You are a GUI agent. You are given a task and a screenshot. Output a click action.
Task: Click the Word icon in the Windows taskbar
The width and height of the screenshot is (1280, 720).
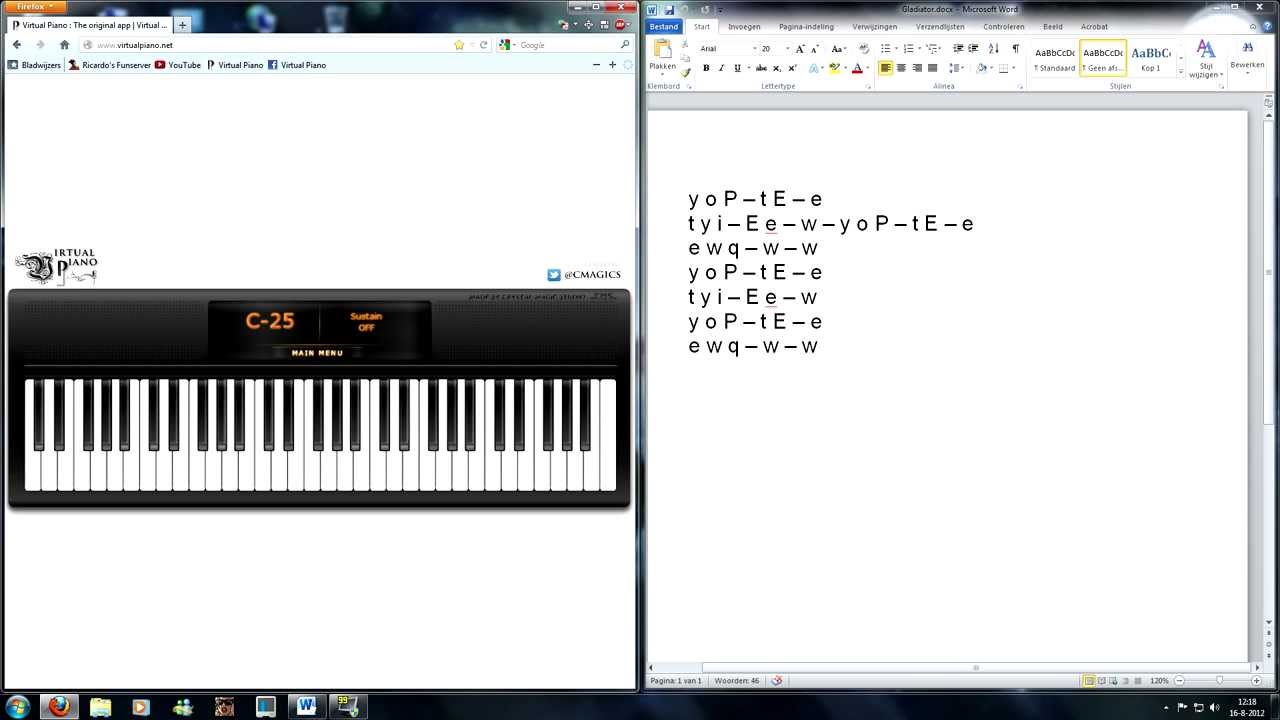click(306, 706)
